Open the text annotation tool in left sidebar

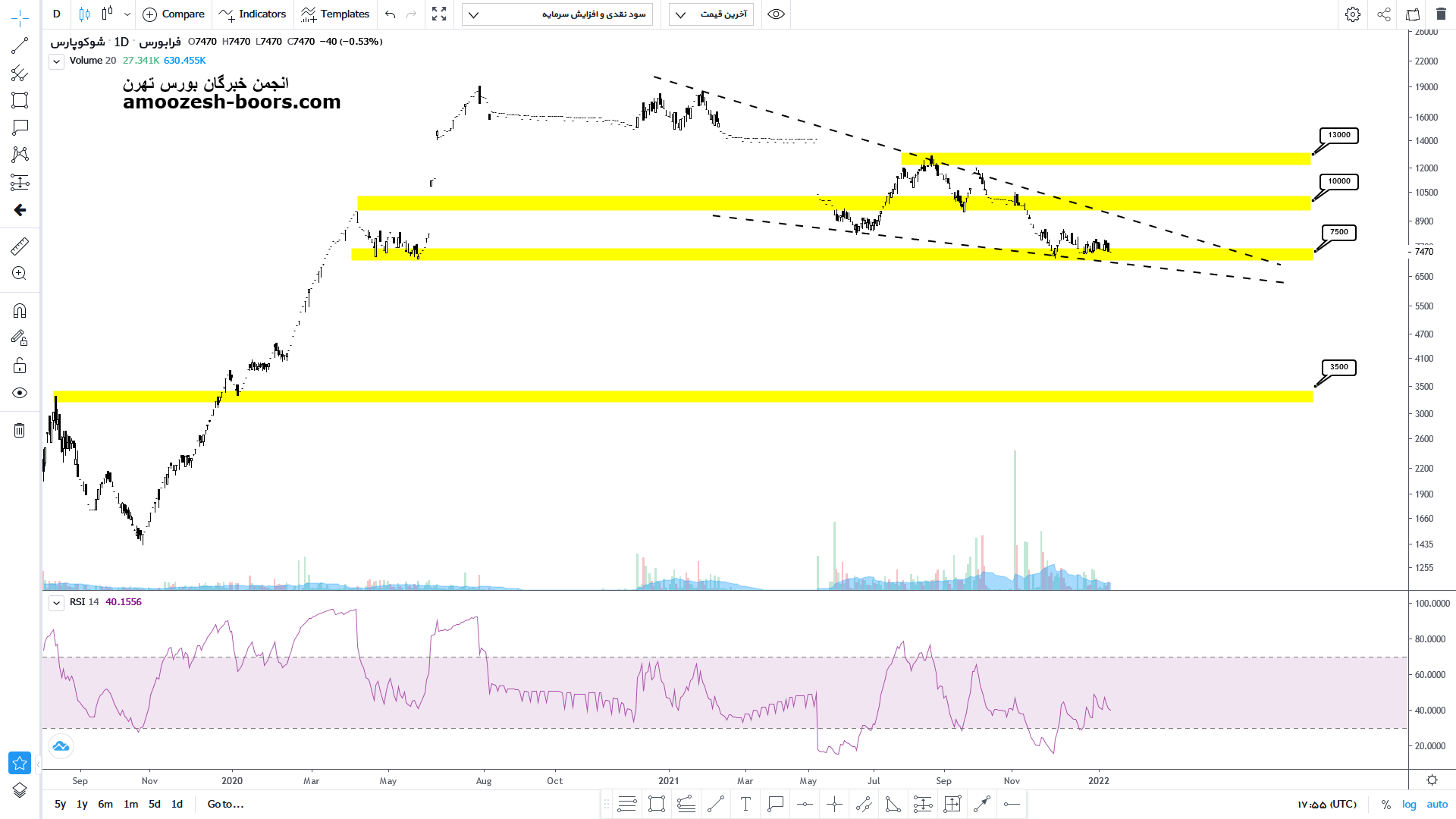(20, 127)
